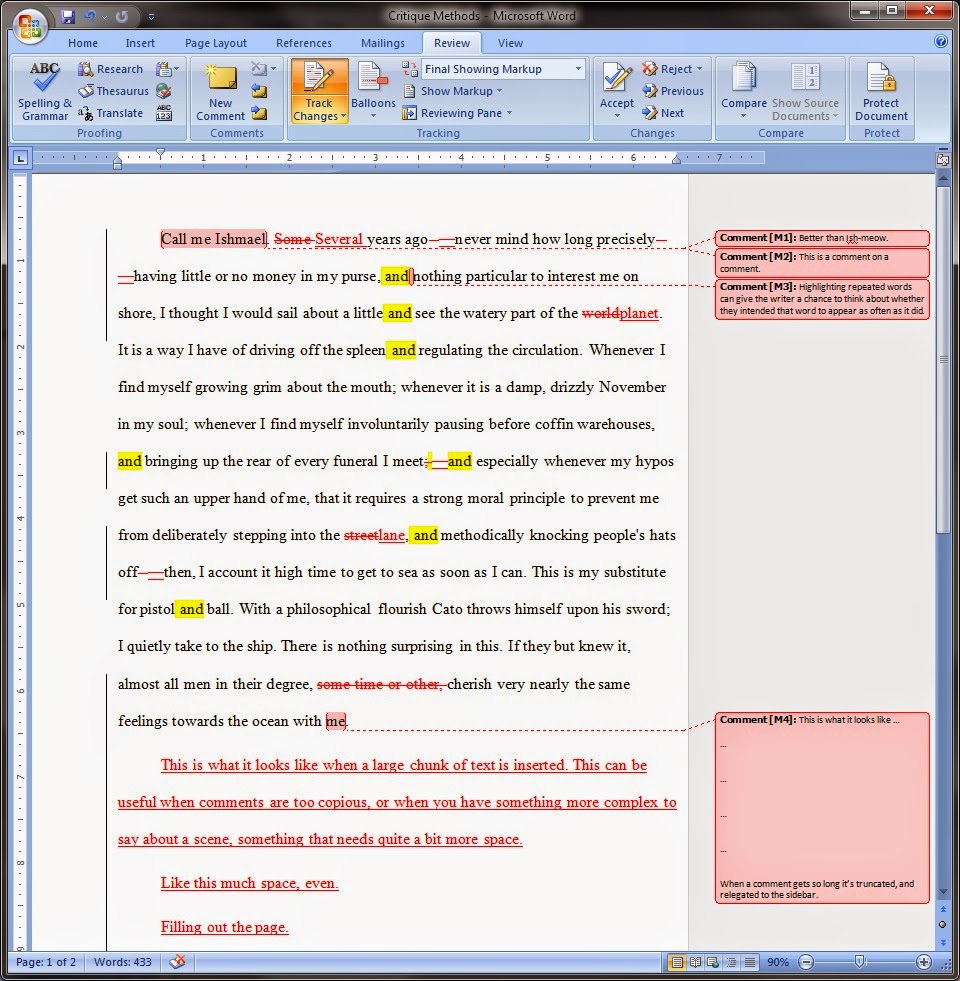Click the Words: 433 counter
Screen dimensions: 960x981
[122, 962]
